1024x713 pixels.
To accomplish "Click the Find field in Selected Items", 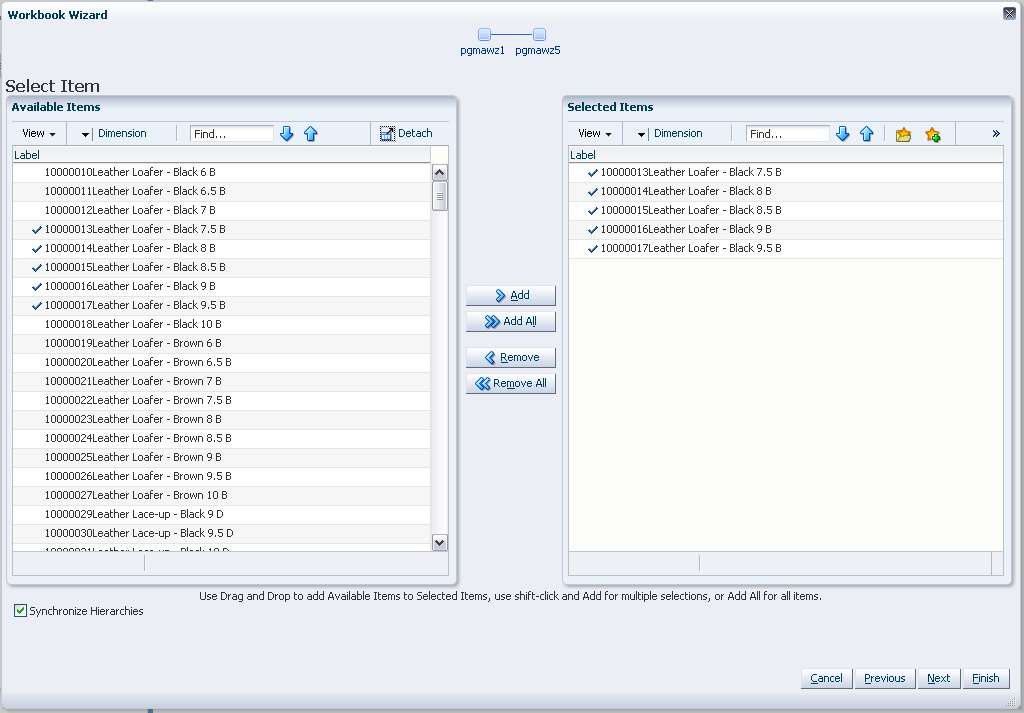I will pyautogui.click(x=788, y=134).
